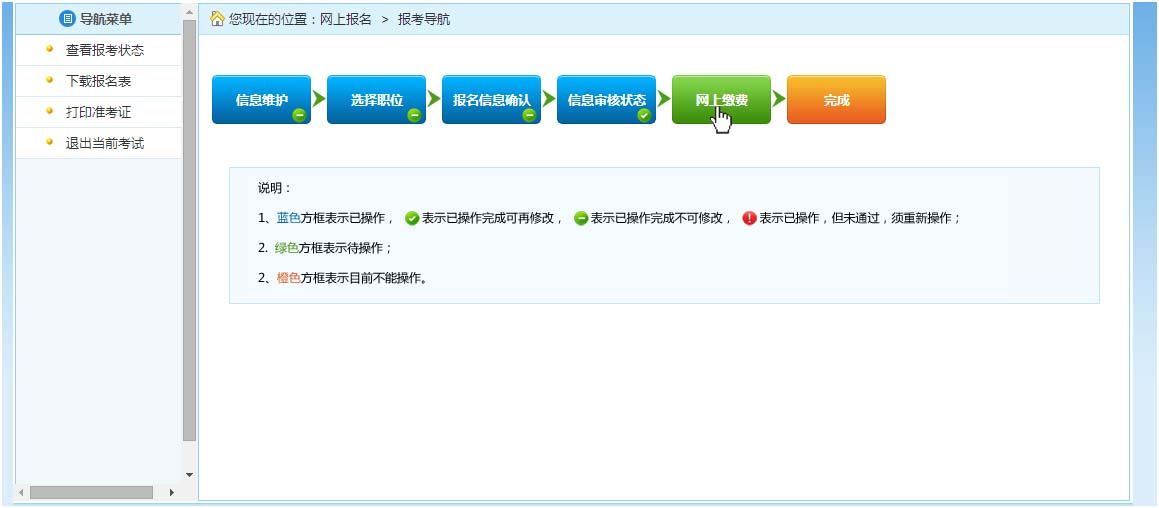Proceed to 网上缴费 payment step
Viewport: 1159px width, 508px height.
coord(721,99)
